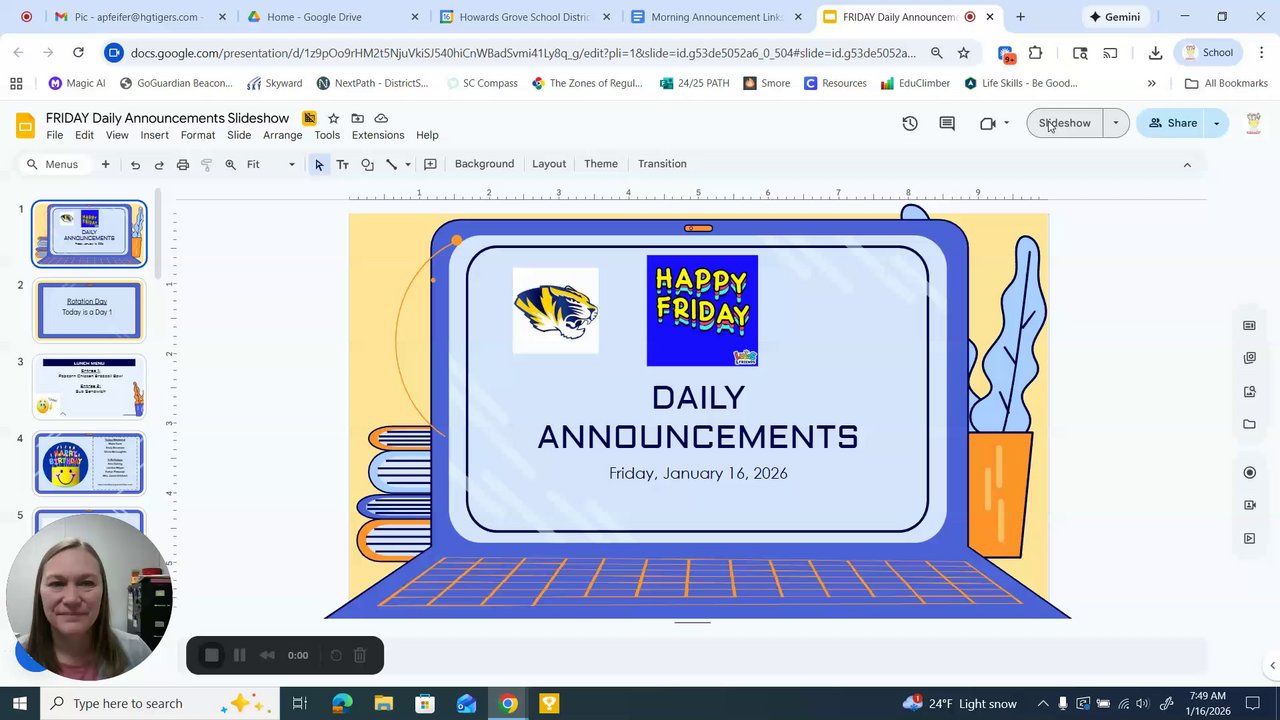The width and height of the screenshot is (1280, 720).
Task: Click the presentation title to rename it
Action: tap(167, 118)
